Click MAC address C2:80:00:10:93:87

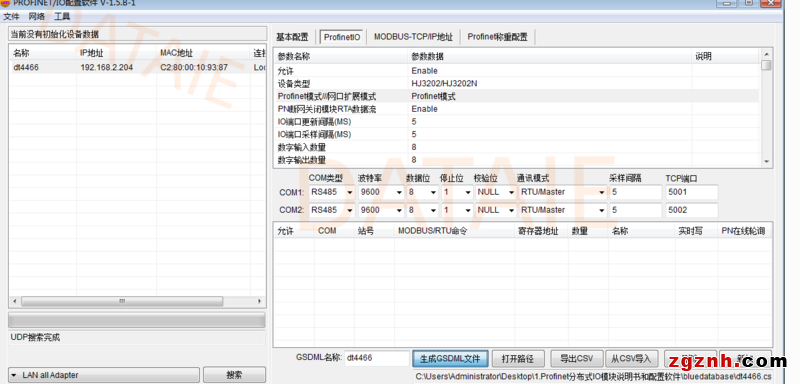[194, 67]
